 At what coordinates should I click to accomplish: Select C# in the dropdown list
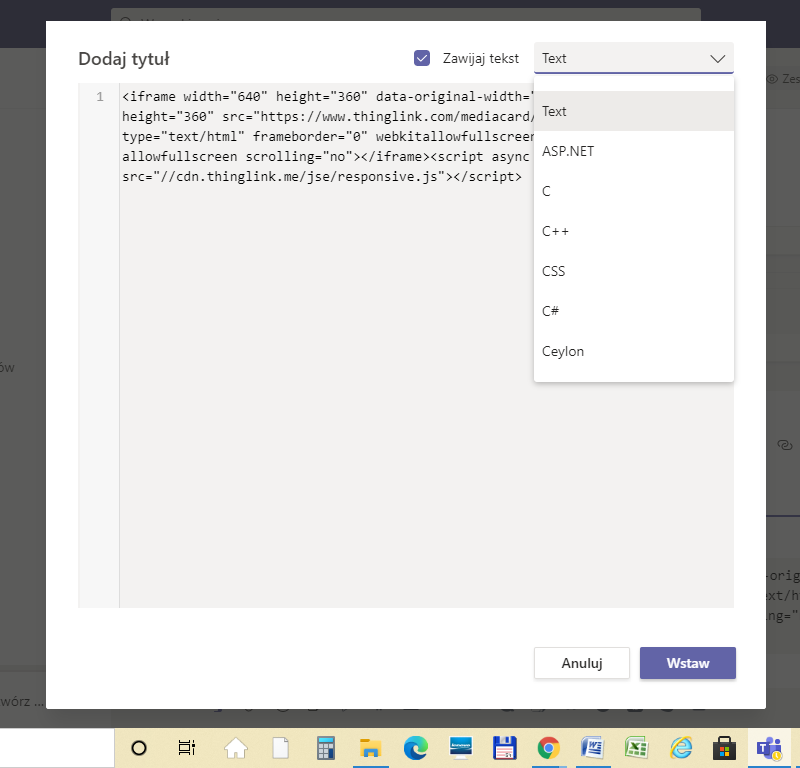click(633, 311)
